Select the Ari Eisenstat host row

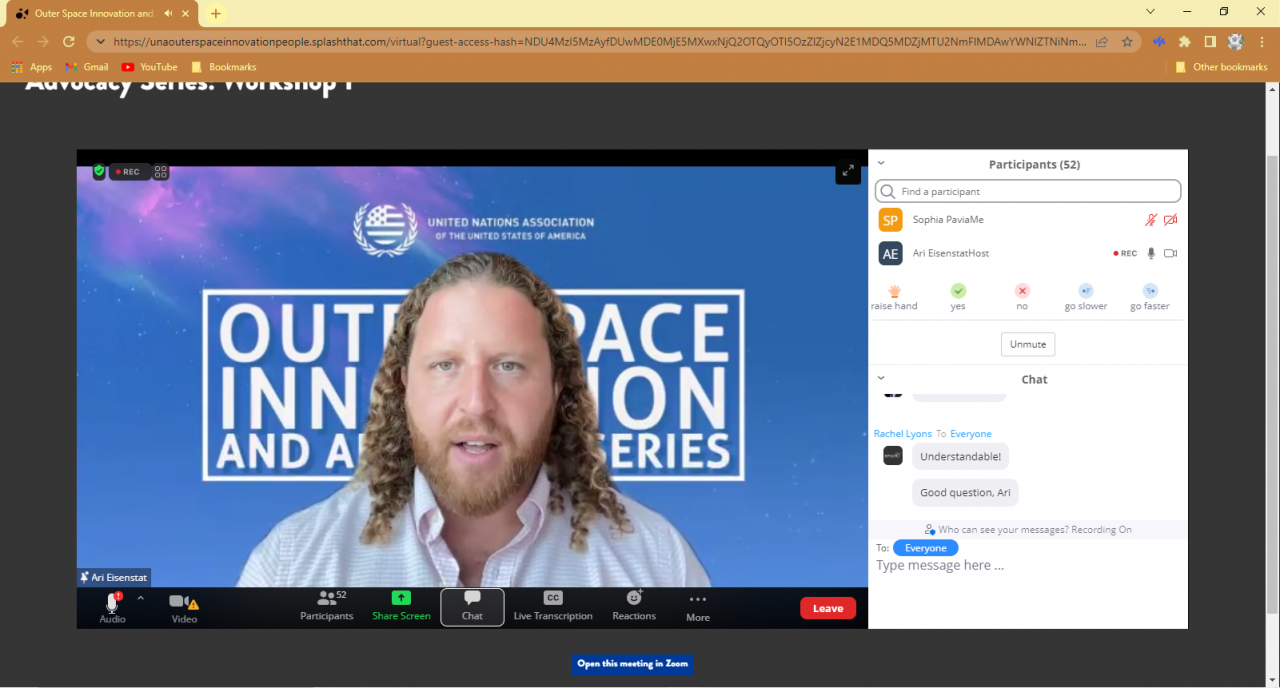1028,253
